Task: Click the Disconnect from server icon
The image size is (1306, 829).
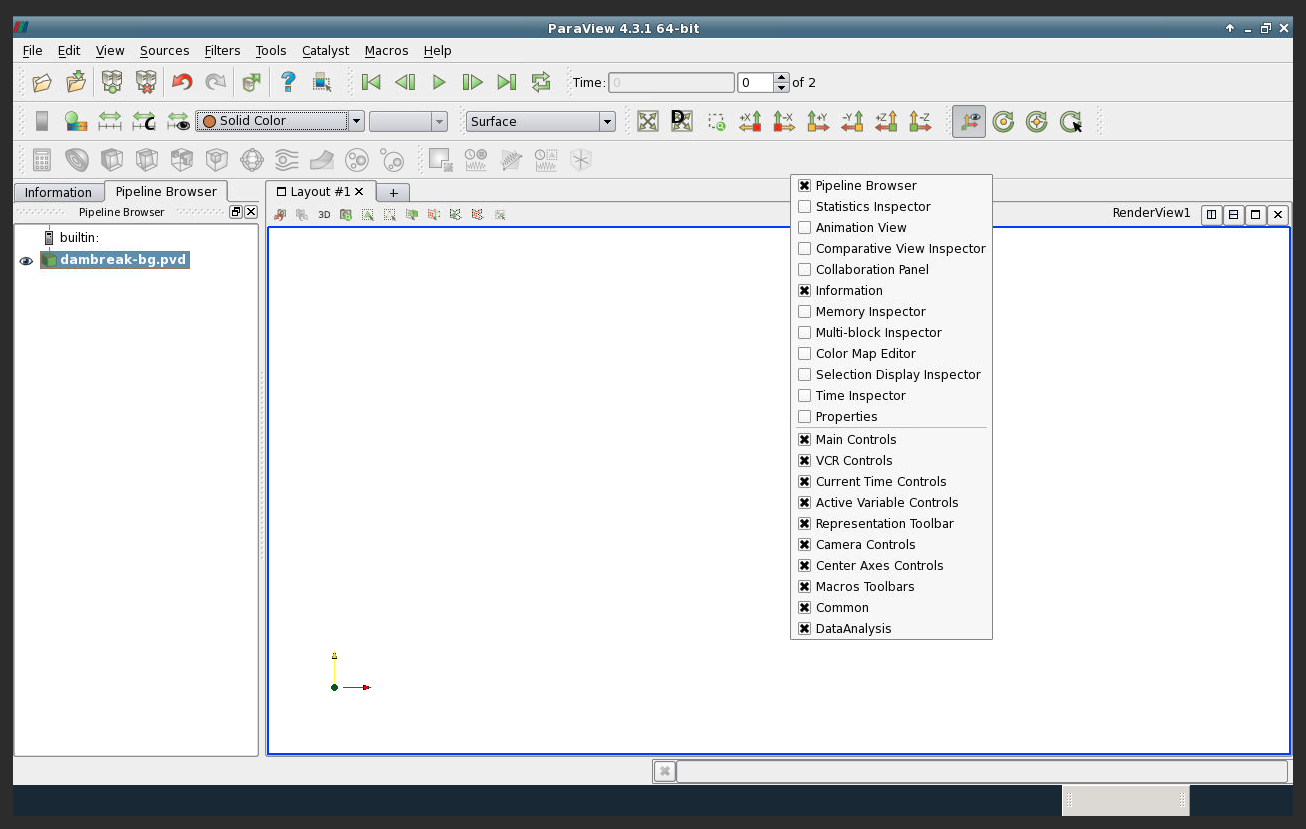Action: point(146,82)
